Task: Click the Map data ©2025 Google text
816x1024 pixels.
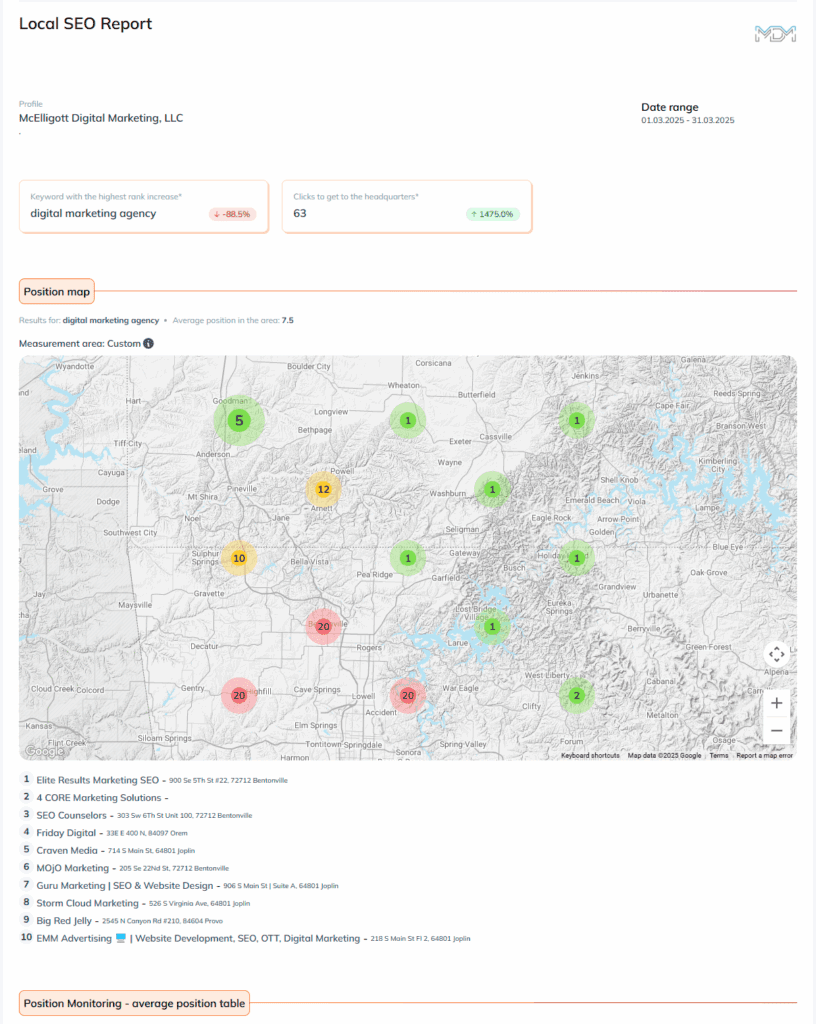Action: 665,756
